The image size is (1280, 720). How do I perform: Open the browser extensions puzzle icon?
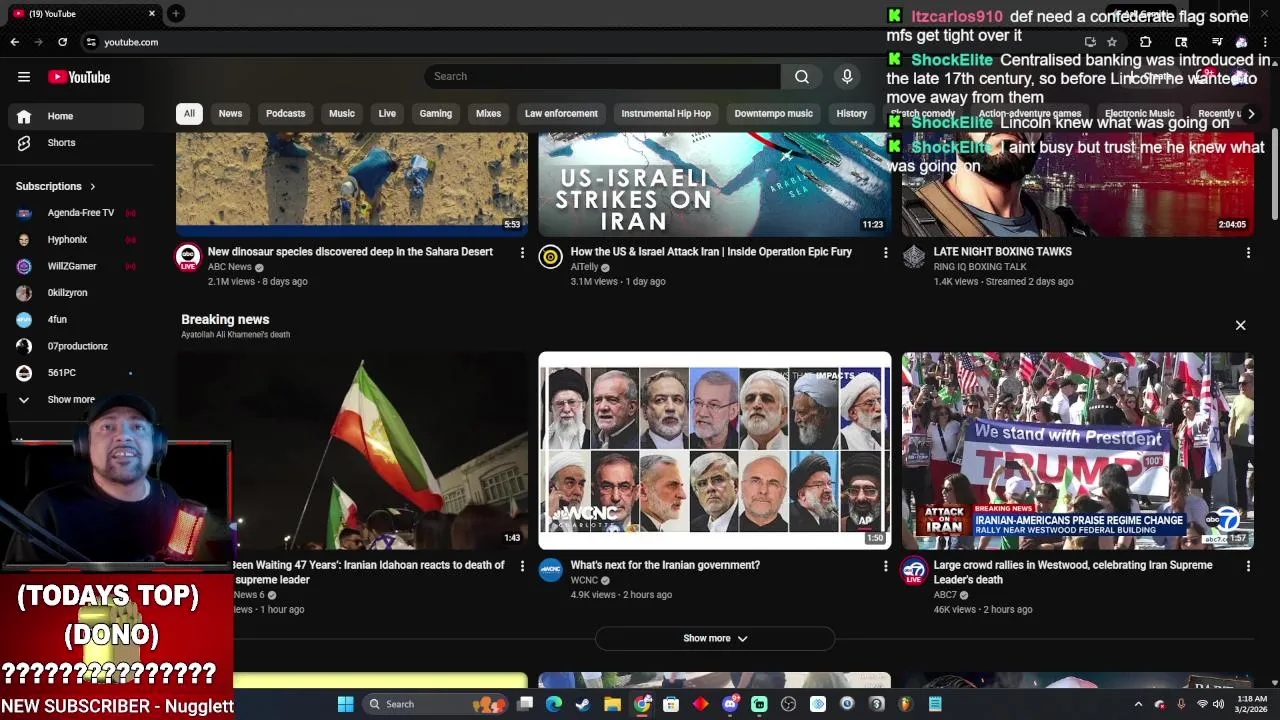pos(1146,42)
